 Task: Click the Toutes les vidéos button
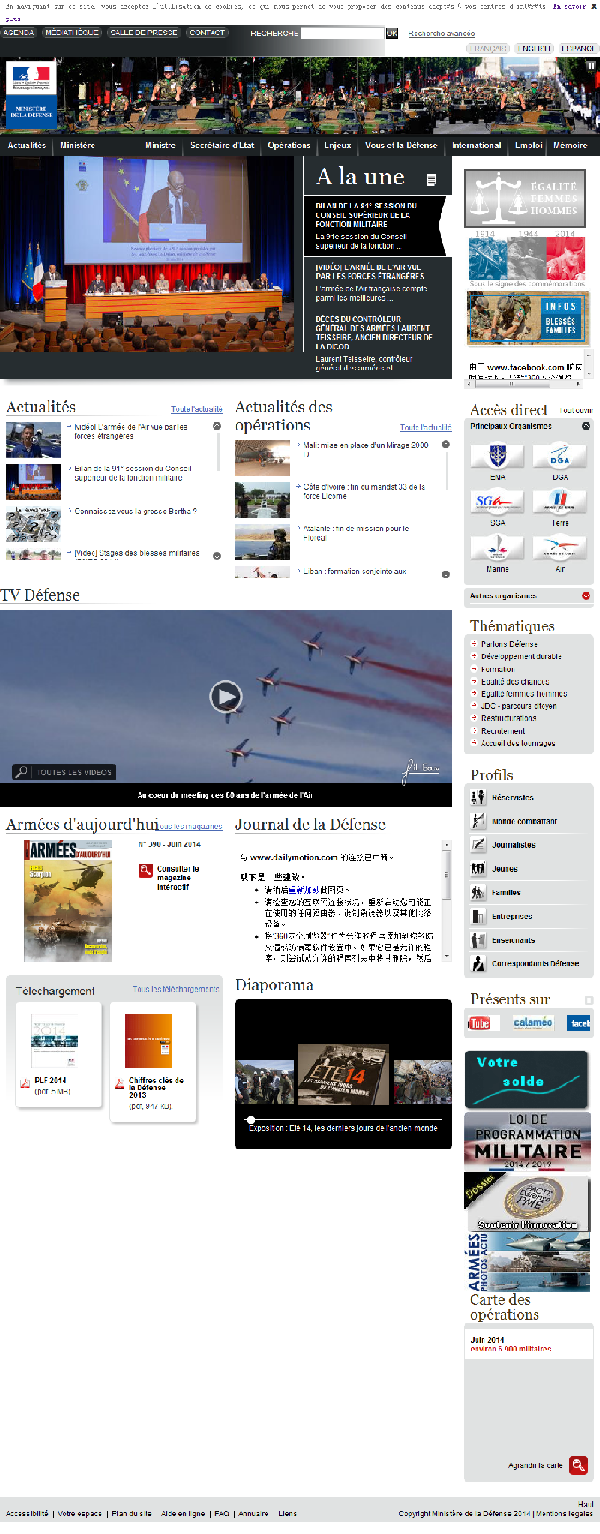click(64, 772)
